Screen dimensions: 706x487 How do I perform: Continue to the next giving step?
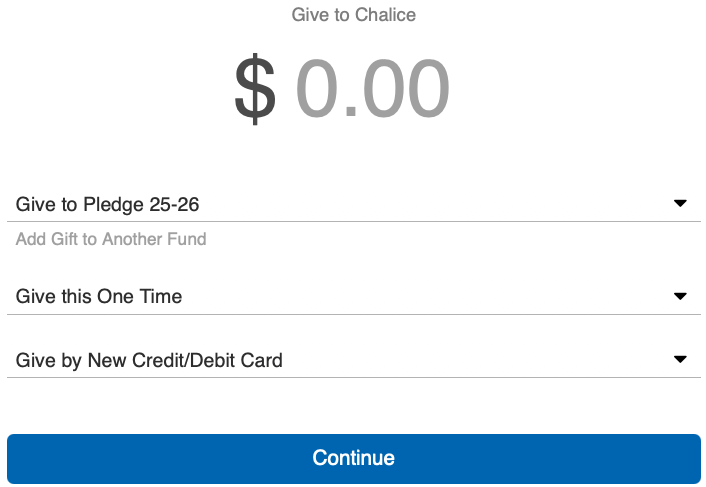point(353,458)
